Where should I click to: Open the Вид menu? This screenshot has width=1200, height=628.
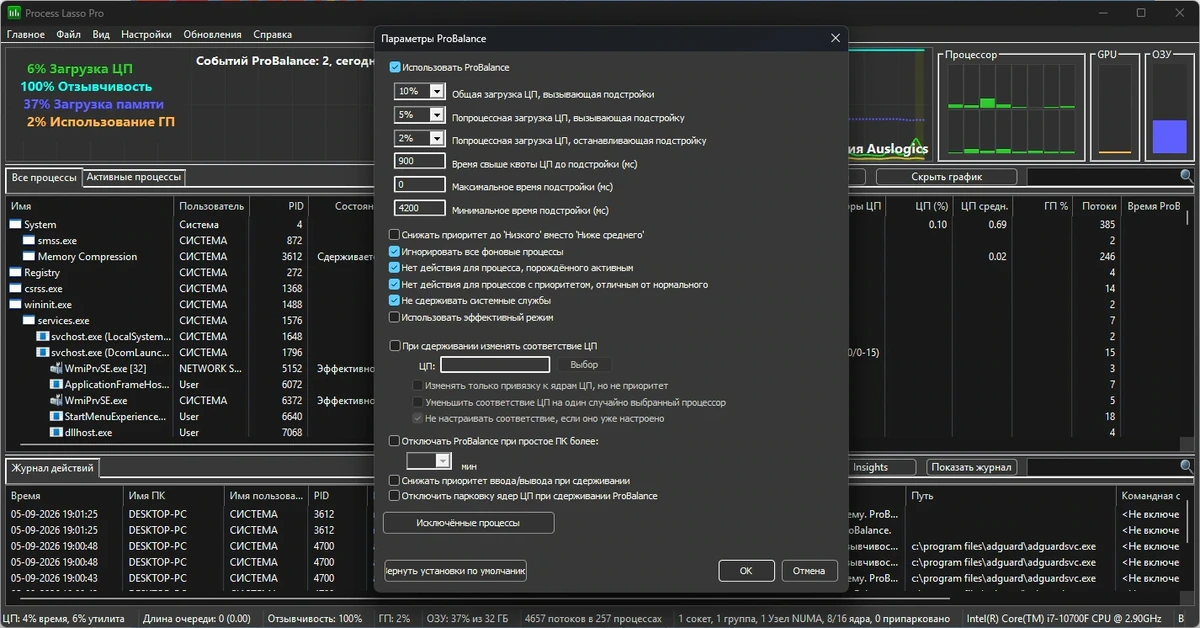[101, 34]
